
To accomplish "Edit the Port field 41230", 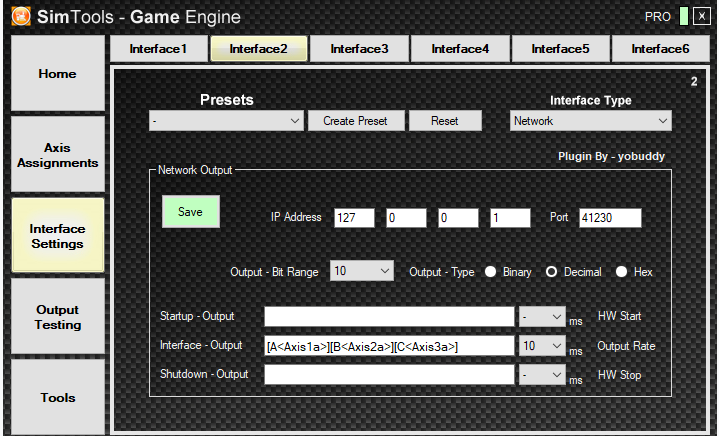I will (x=610, y=218).
